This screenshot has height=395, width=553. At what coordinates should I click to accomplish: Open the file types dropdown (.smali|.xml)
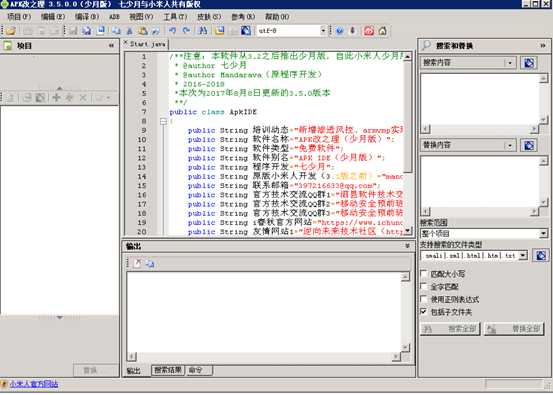pyautogui.click(x=523, y=255)
